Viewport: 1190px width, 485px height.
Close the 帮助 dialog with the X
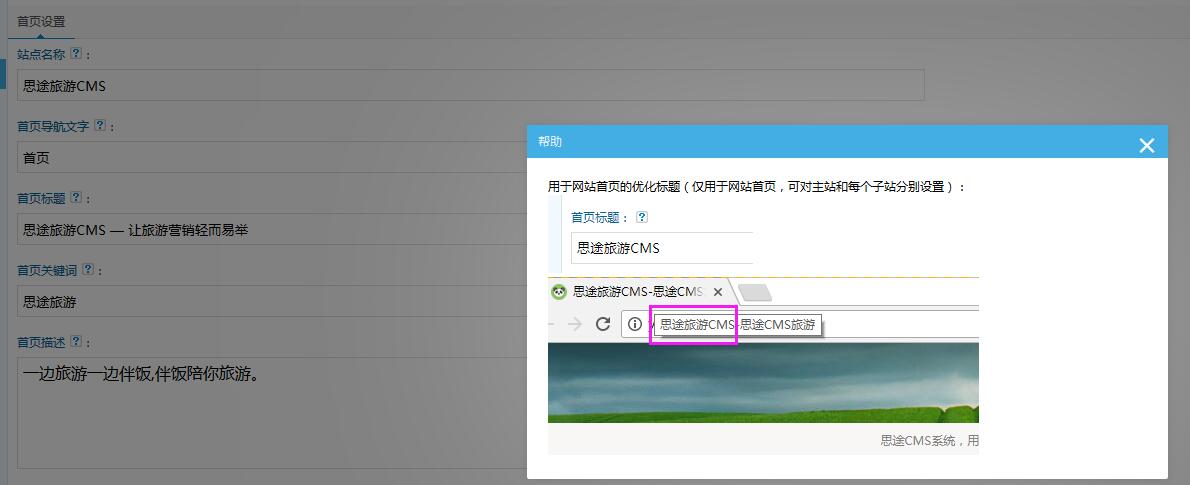point(1146,145)
